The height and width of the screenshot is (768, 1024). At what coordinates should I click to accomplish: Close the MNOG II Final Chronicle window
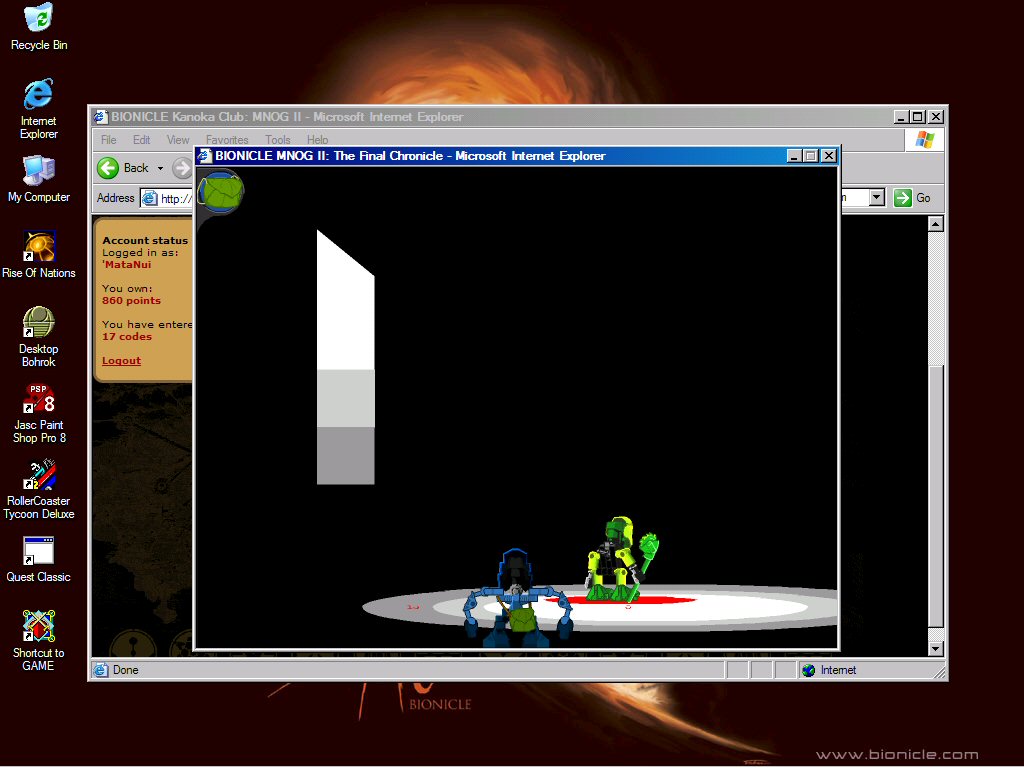(829, 155)
